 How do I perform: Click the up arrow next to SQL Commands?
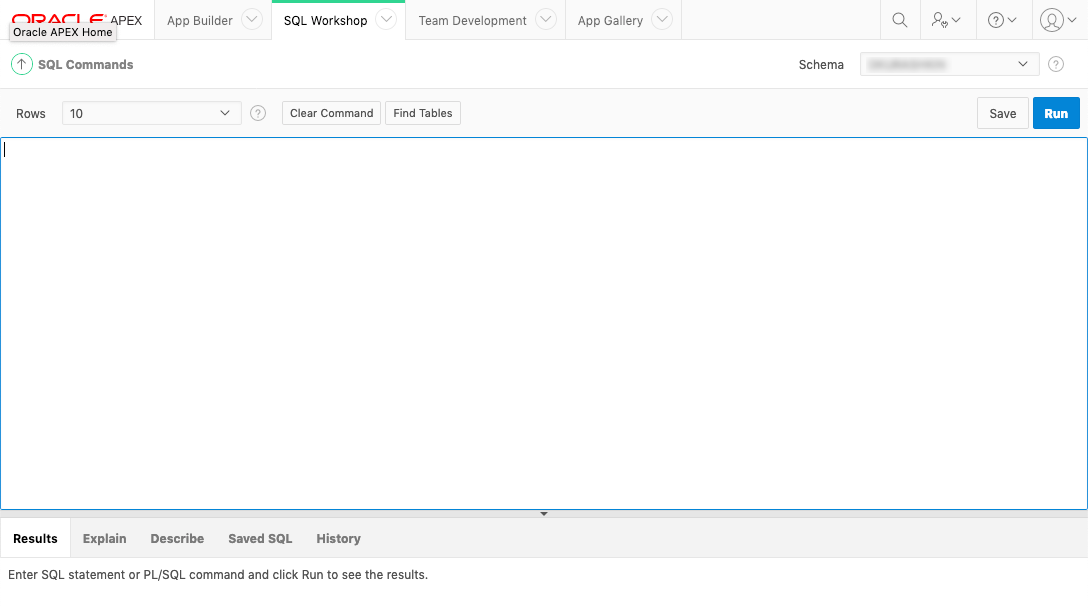pyautogui.click(x=21, y=64)
